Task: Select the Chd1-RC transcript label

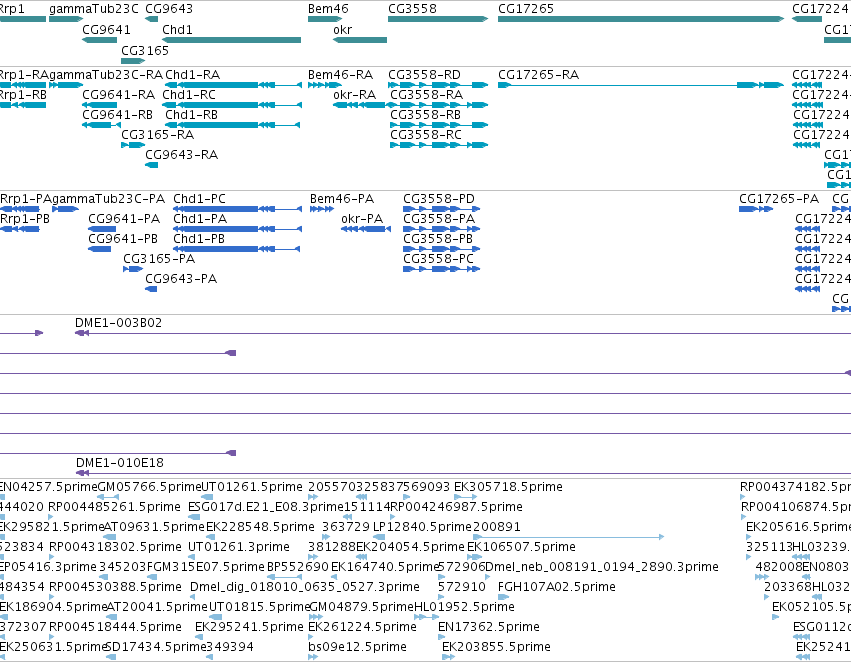Action: coord(189,95)
